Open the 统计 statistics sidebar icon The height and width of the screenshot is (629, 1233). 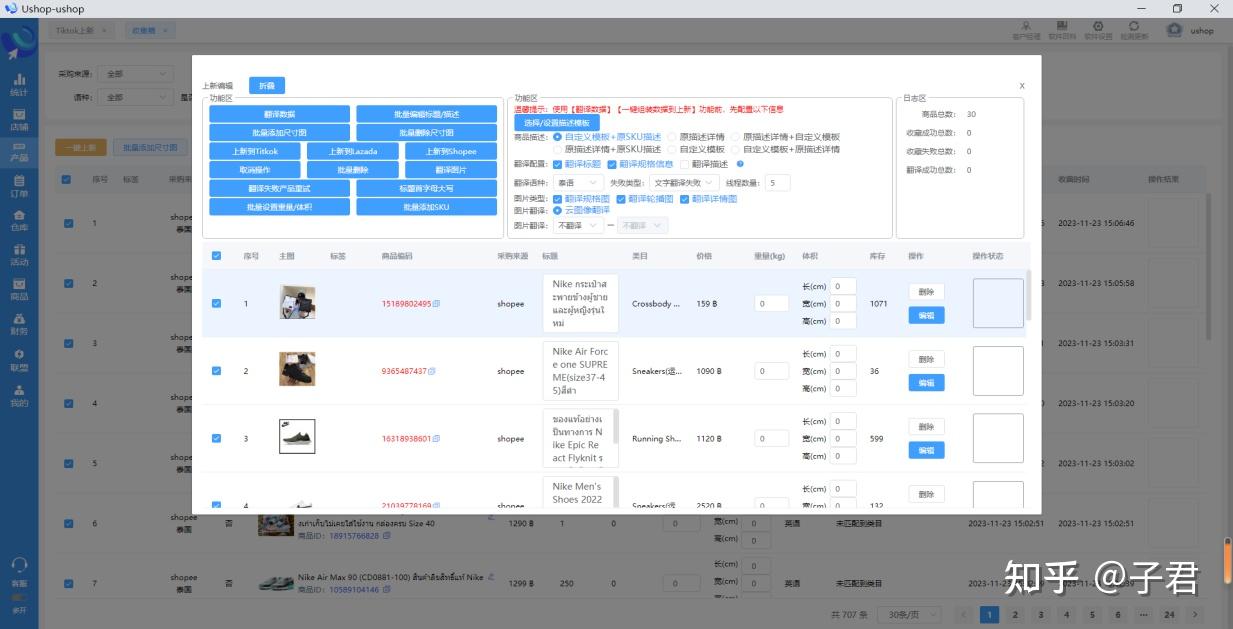(x=19, y=84)
